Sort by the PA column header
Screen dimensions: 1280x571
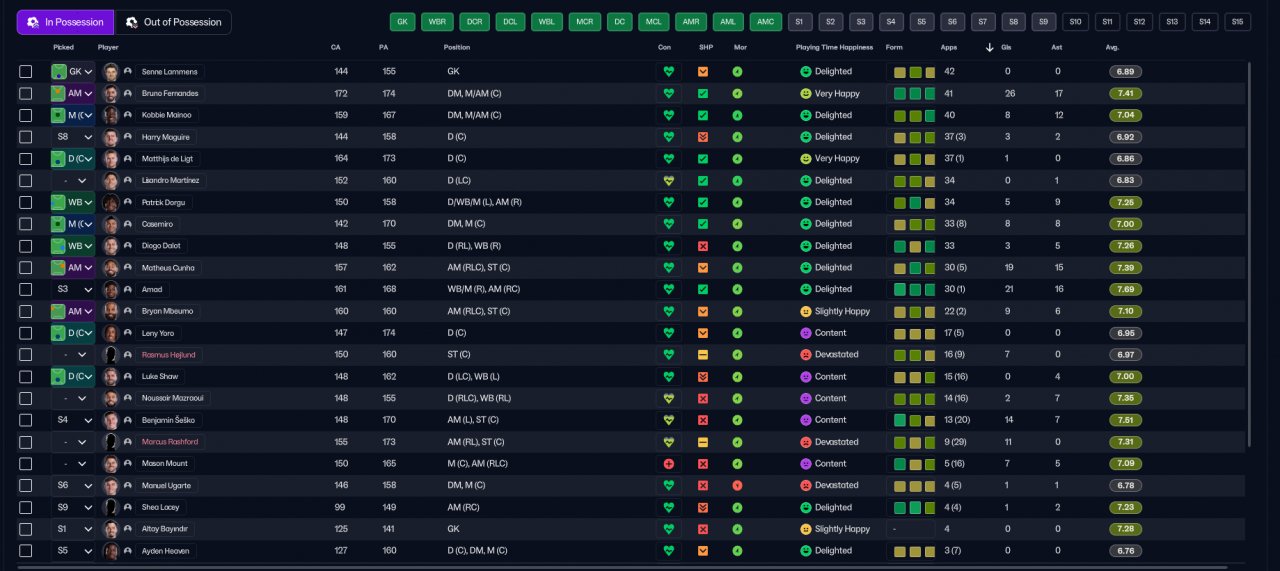pos(384,47)
